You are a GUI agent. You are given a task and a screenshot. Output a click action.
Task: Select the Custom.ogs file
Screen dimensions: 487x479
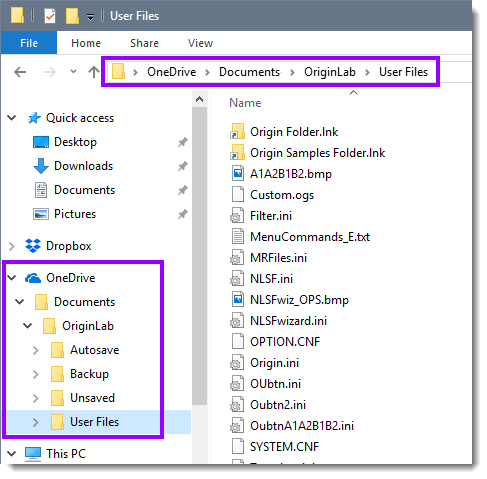click(282, 195)
